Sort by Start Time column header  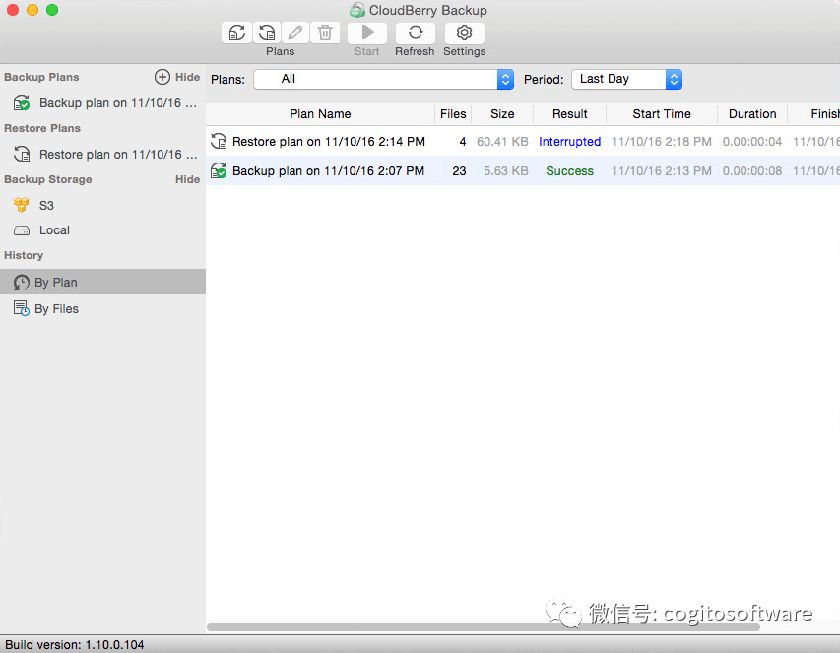click(x=661, y=114)
